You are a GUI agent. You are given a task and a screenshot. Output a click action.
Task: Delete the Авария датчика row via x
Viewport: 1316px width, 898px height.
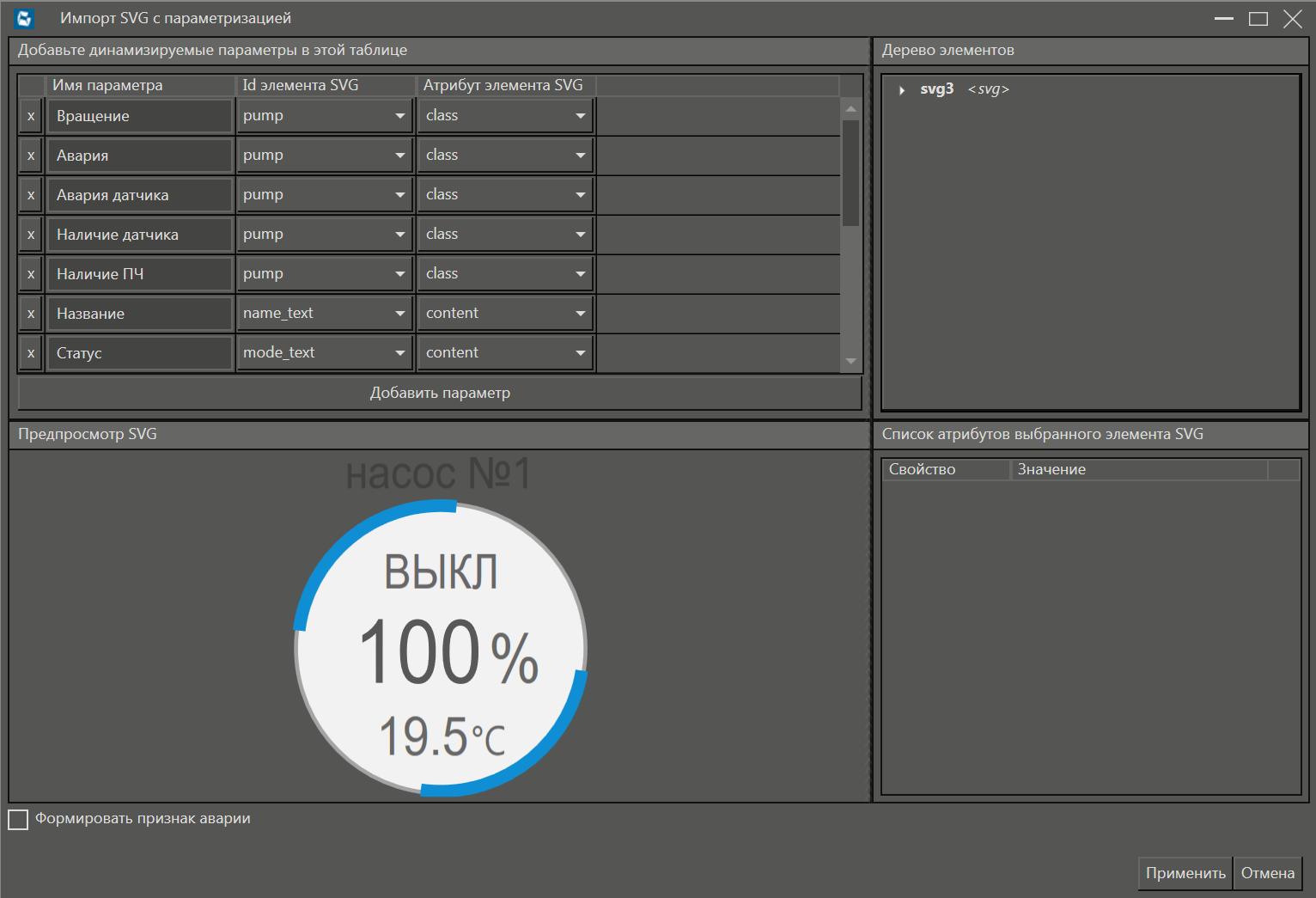click(31, 195)
